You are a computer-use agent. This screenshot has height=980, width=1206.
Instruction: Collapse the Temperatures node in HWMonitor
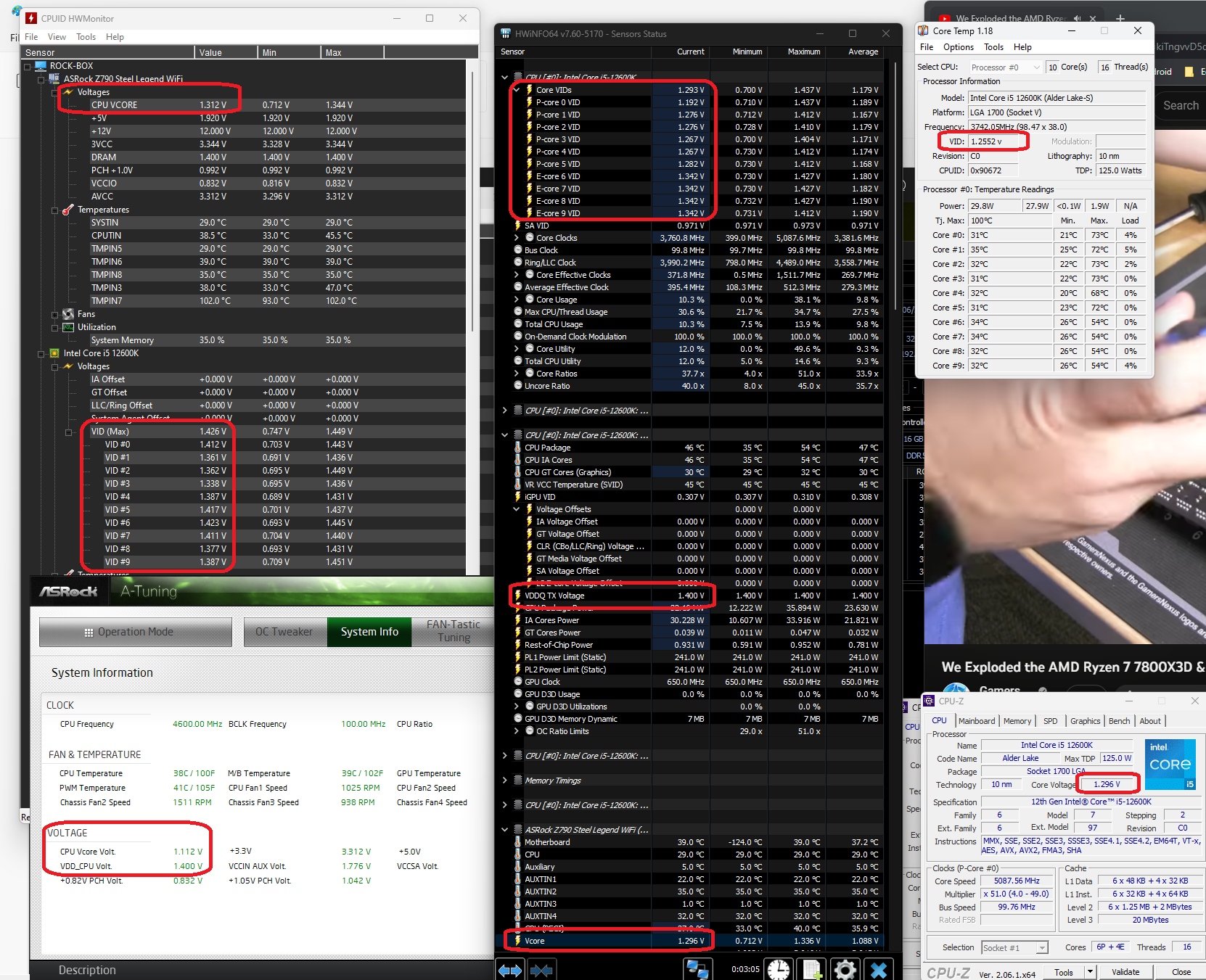[55, 210]
